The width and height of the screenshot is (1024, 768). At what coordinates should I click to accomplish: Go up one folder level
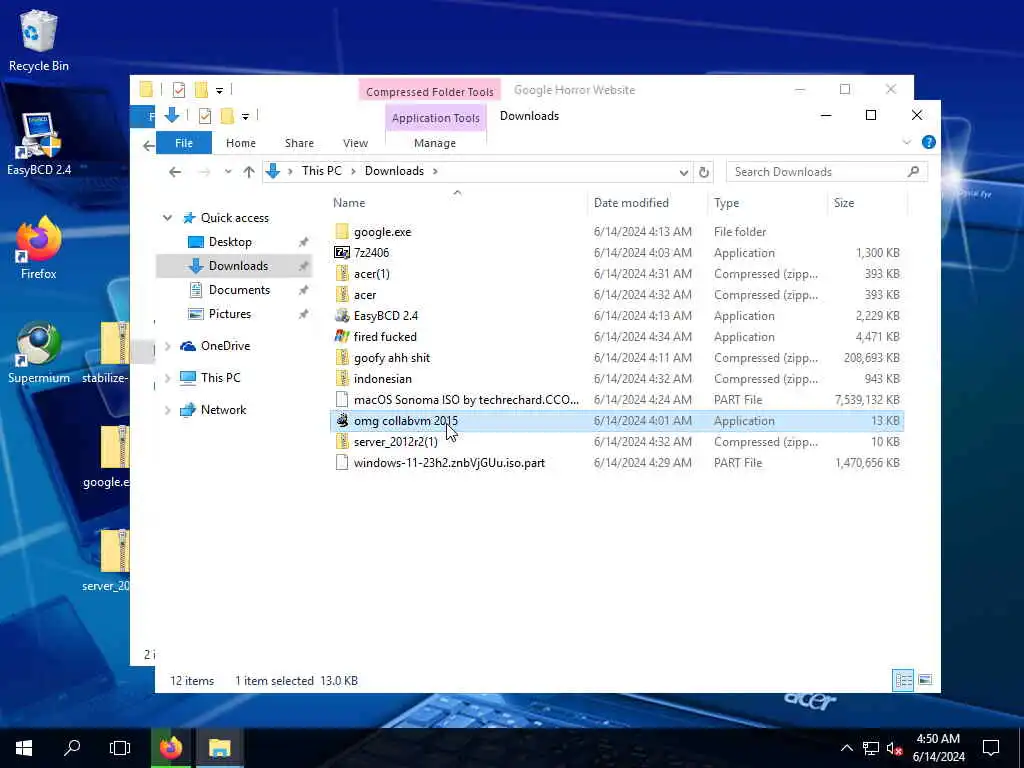249,172
